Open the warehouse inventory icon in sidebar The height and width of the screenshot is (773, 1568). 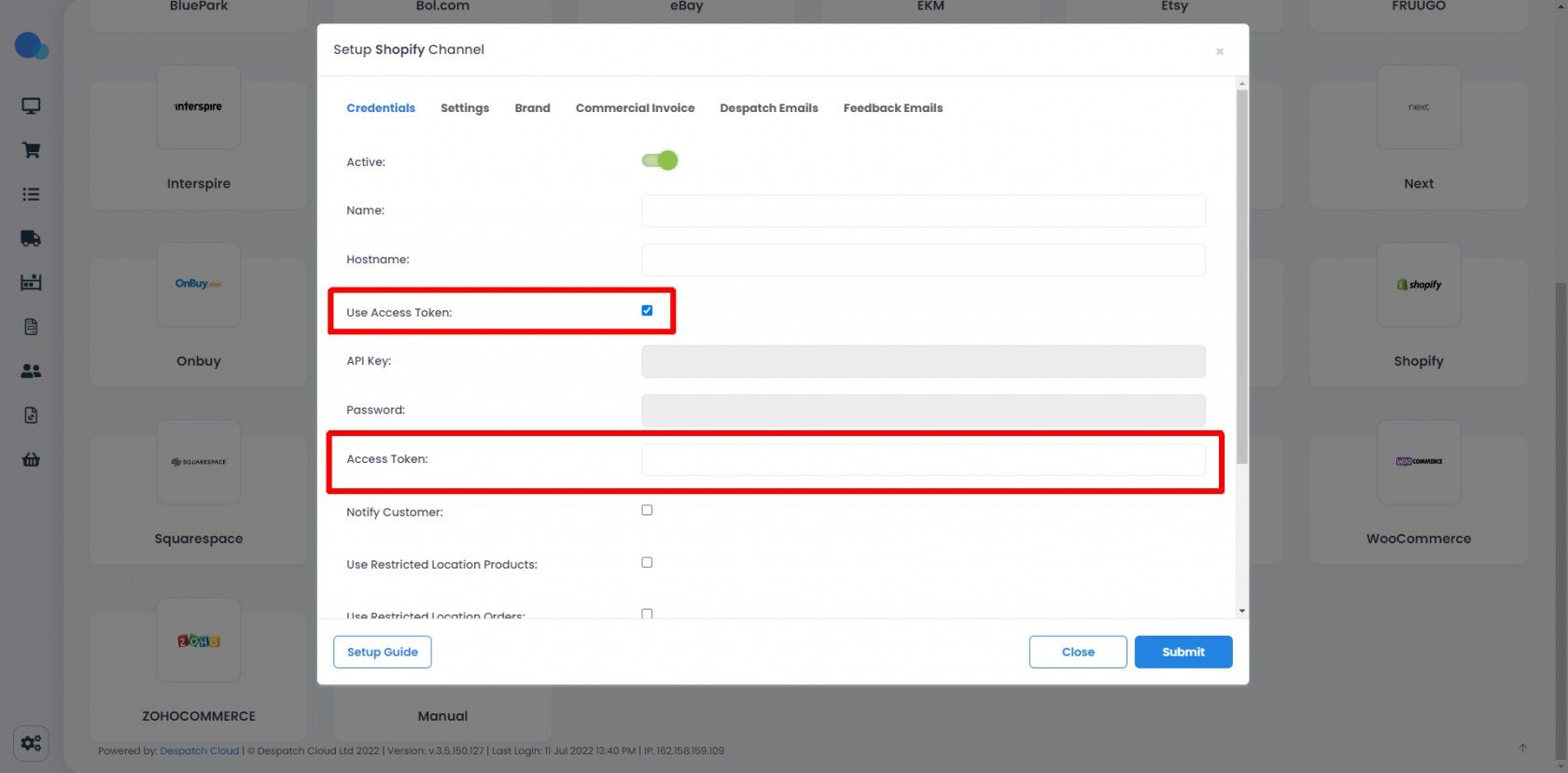(31, 282)
